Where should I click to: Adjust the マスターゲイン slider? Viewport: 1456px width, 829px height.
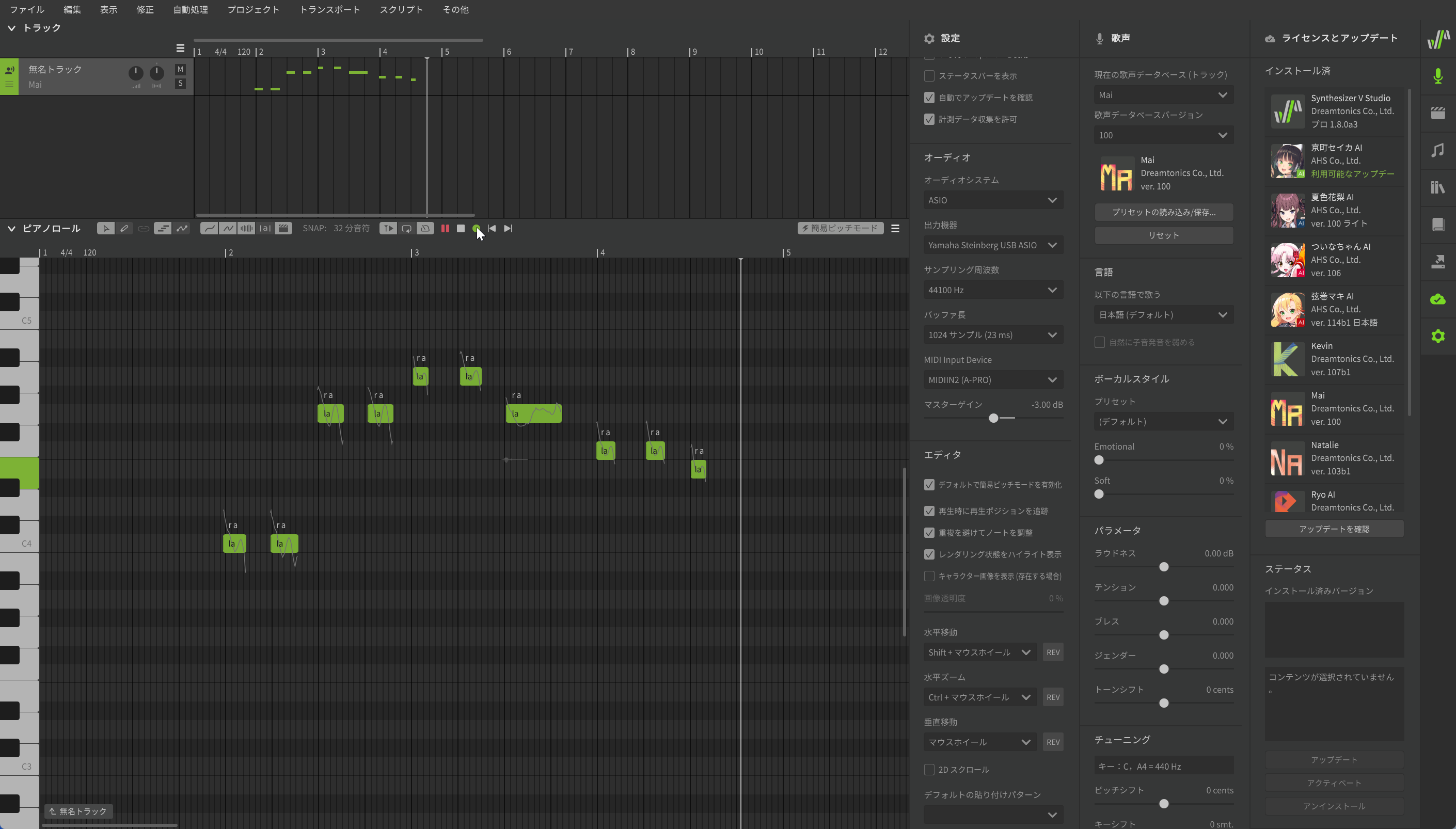pyautogui.click(x=993, y=418)
